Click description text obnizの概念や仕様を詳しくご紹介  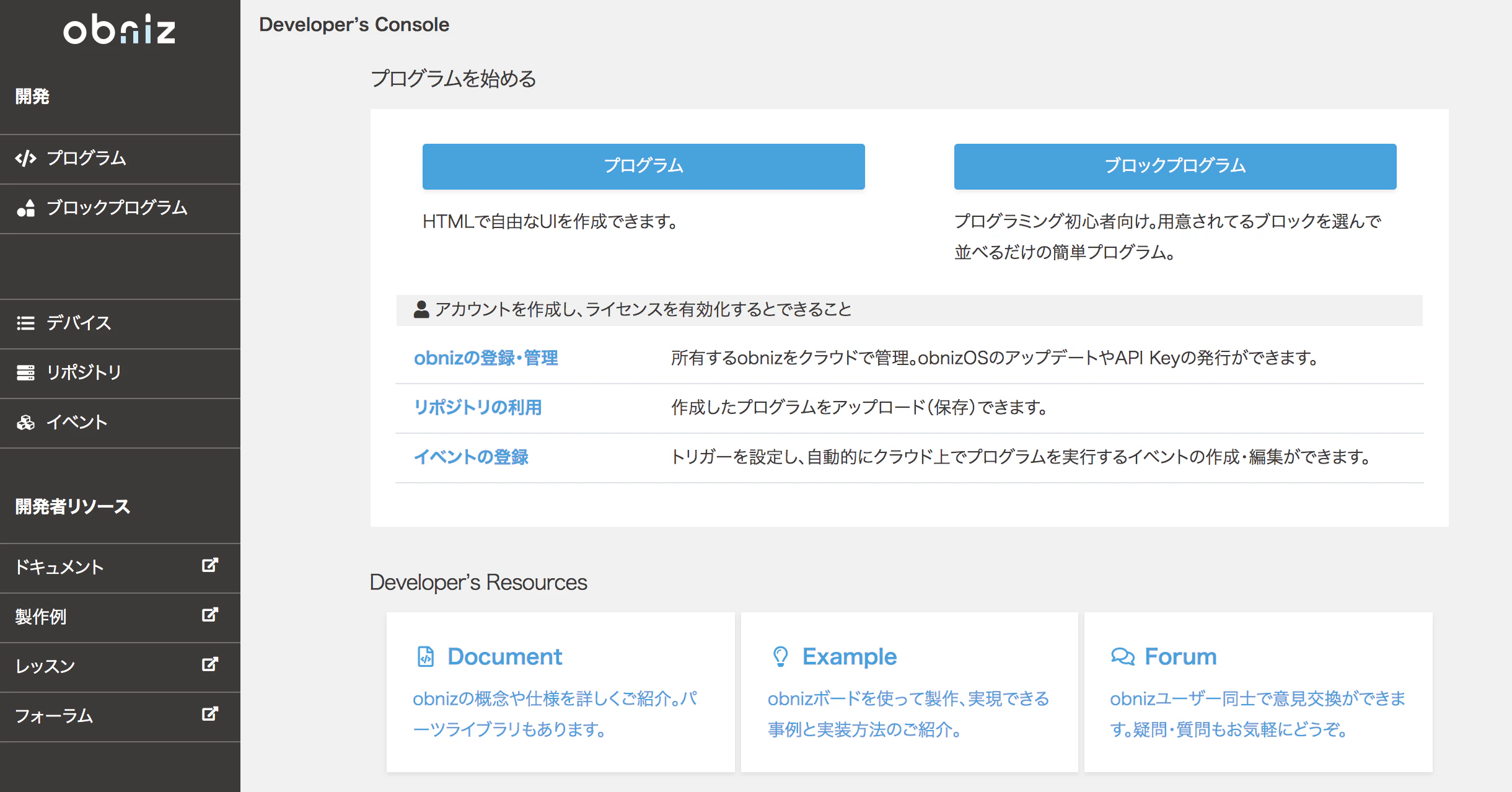point(555,714)
